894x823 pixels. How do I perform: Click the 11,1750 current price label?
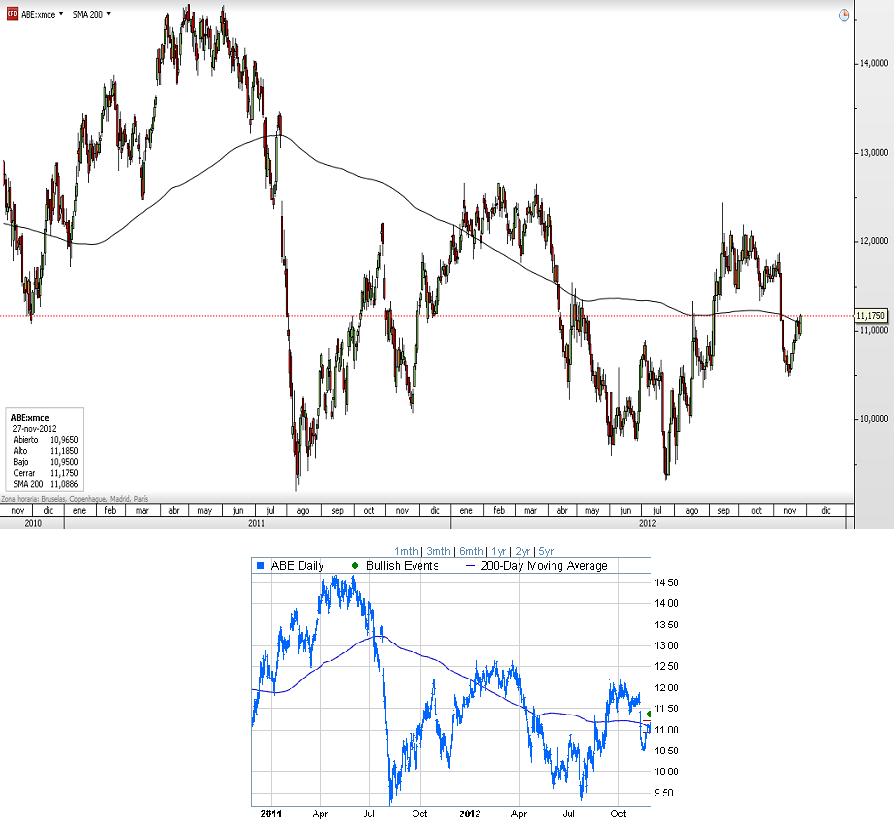click(x=870, y=315)
